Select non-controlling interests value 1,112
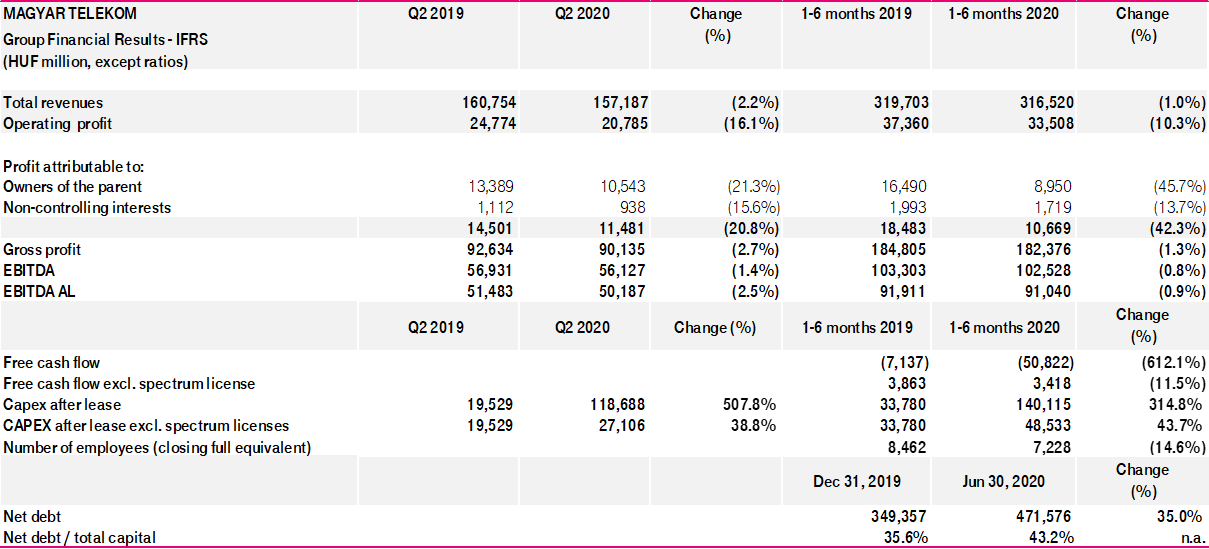The height and width of the screenshot is (549, 1209). point(495,207)
